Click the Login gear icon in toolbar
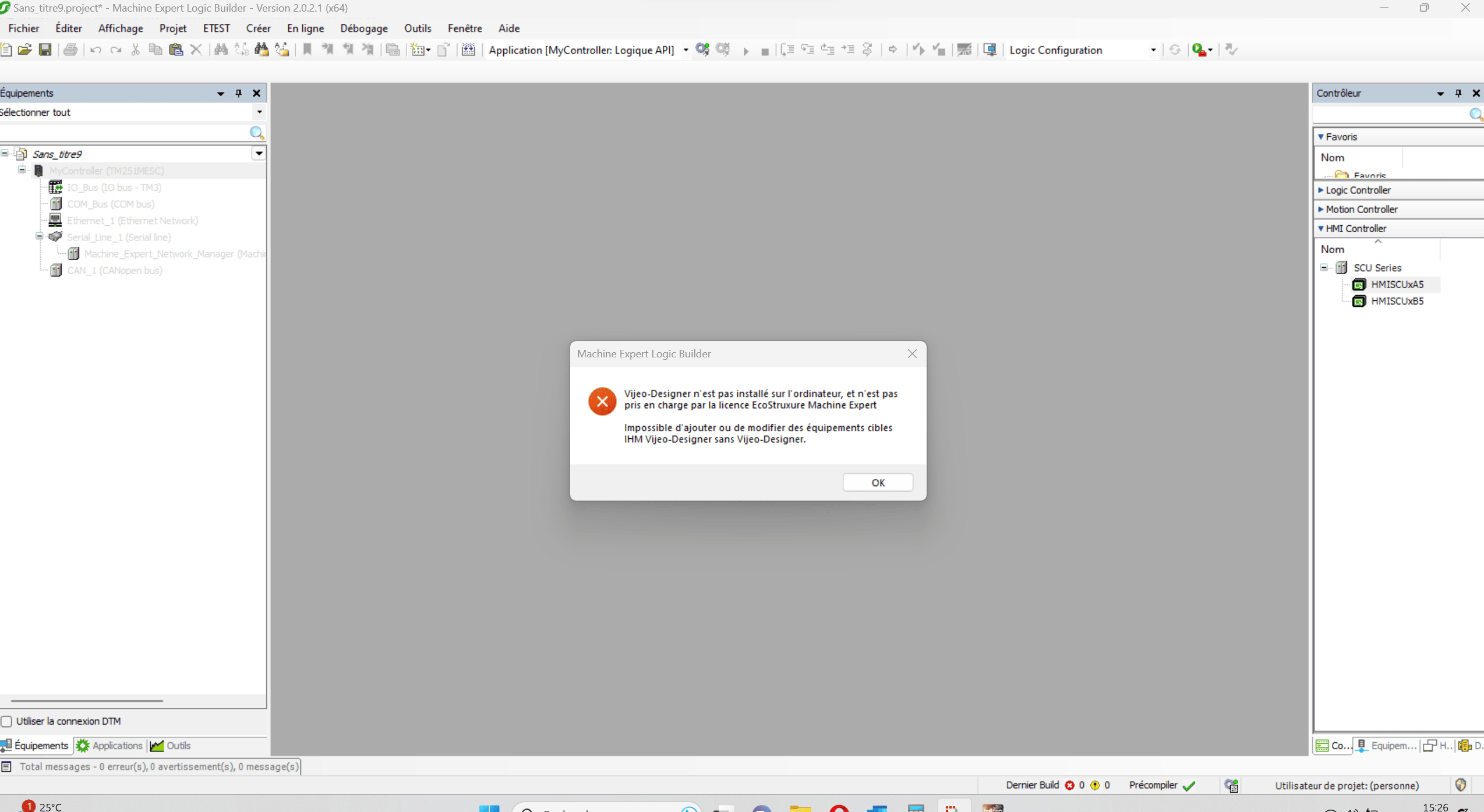 coord(702,50)
